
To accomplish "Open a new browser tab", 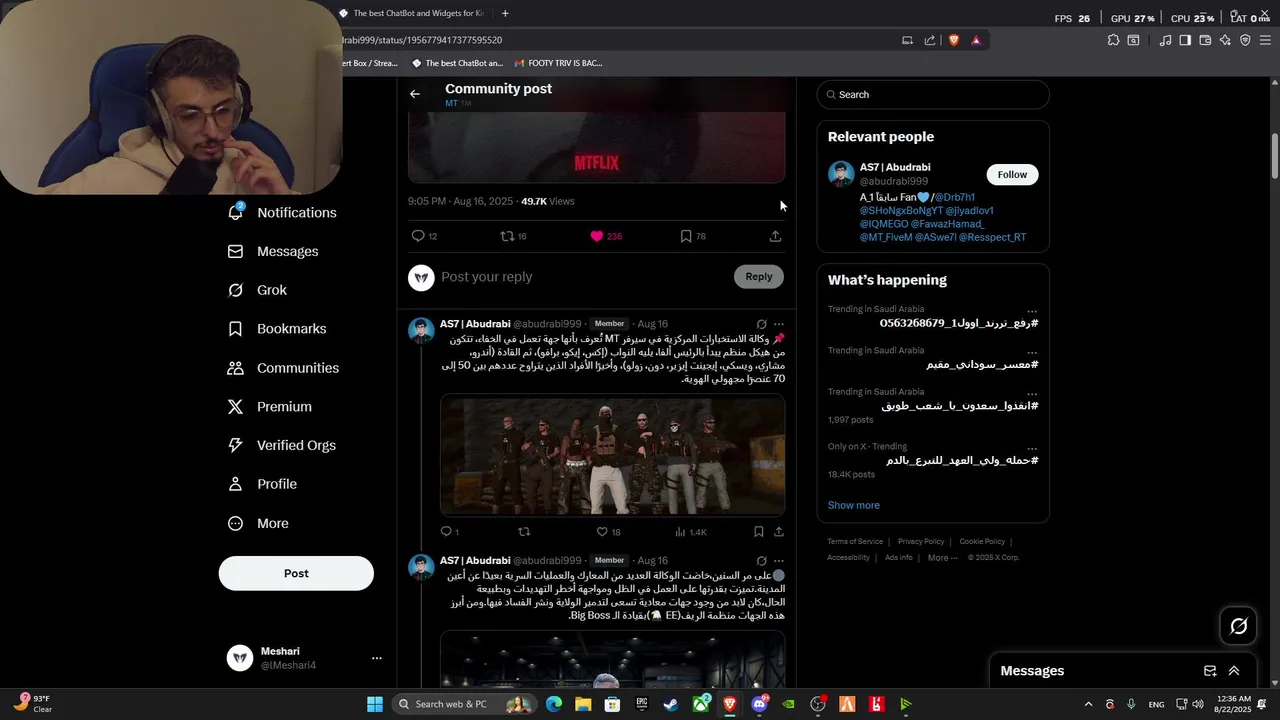I will pos(505,13).
